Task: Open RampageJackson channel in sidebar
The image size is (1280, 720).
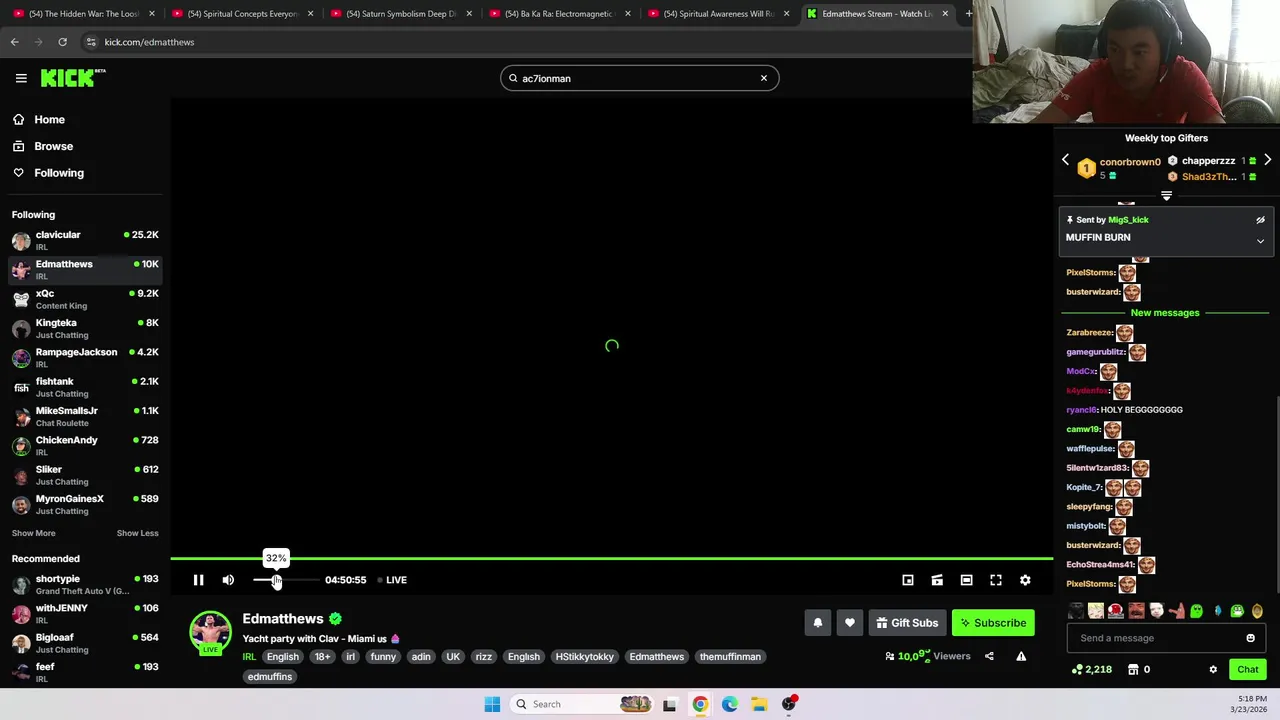Action: pos(85,357)
